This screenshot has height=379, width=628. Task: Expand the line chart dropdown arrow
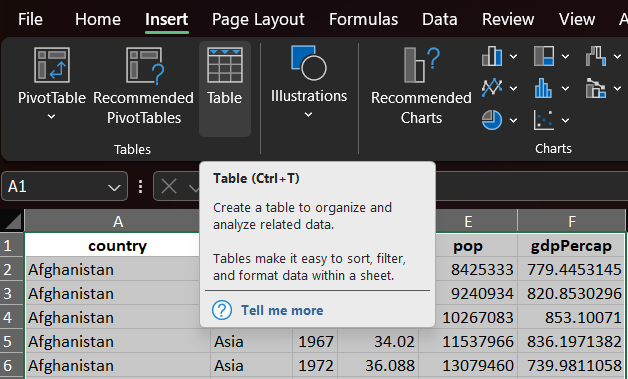point(513,88)
